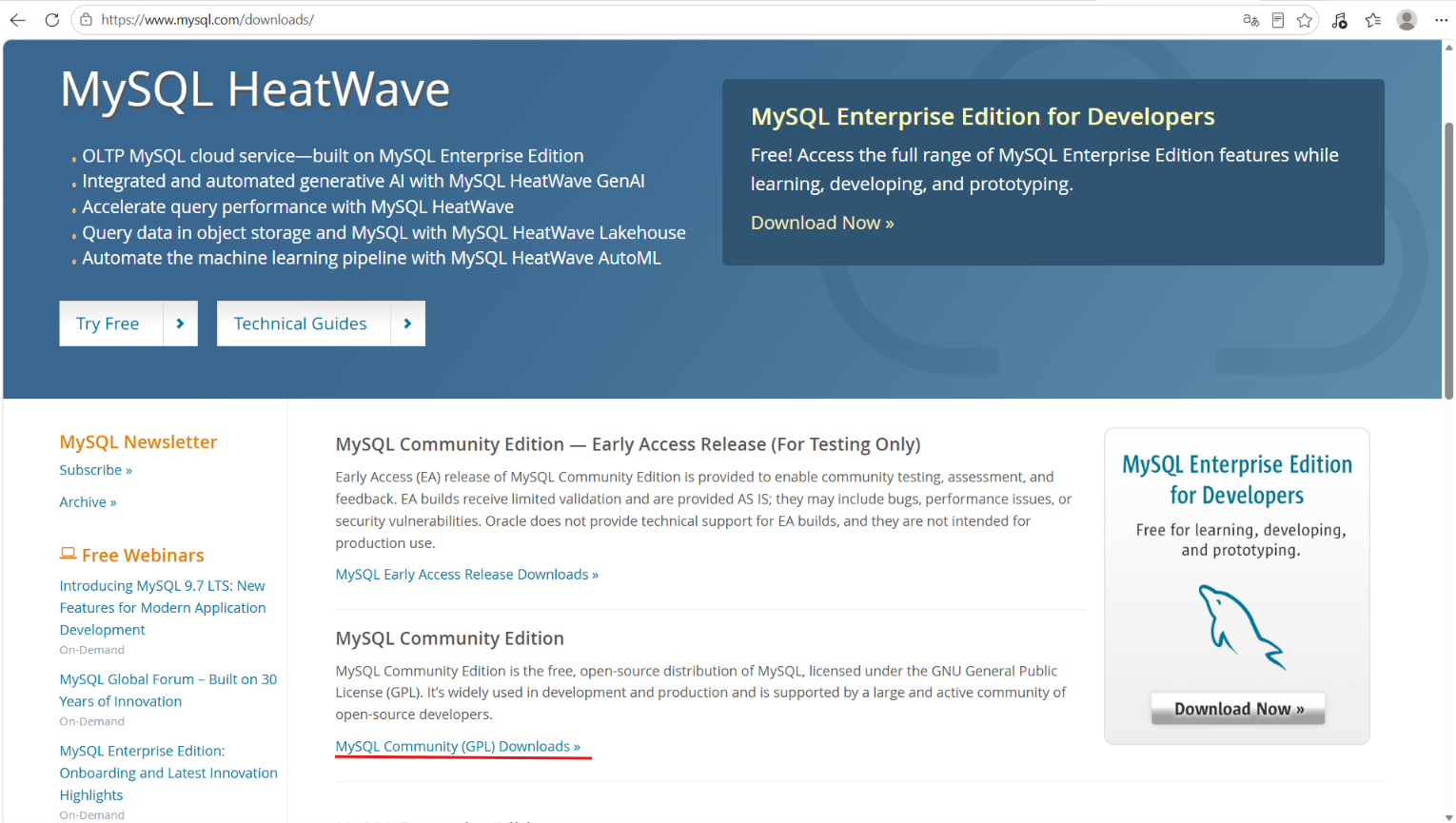This screenshot has height=823, width=1456.
Task: Open MySQL Early Access Release Downloads link
Action: point(466,575)
